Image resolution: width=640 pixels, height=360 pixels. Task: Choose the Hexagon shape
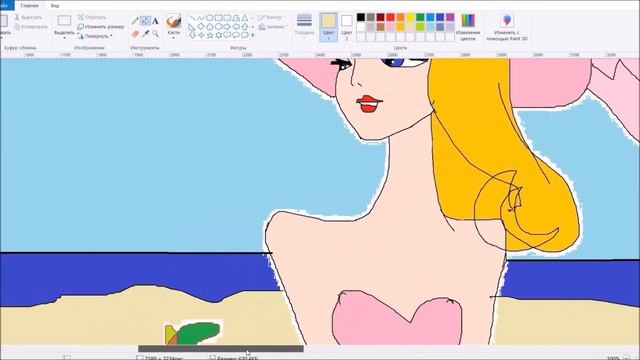pyautogui.click(x=219, y=27)
